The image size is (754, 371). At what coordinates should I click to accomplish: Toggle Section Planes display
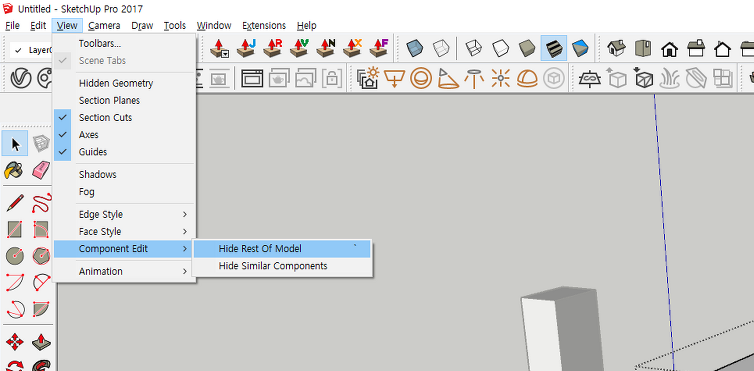pos(125,100)
